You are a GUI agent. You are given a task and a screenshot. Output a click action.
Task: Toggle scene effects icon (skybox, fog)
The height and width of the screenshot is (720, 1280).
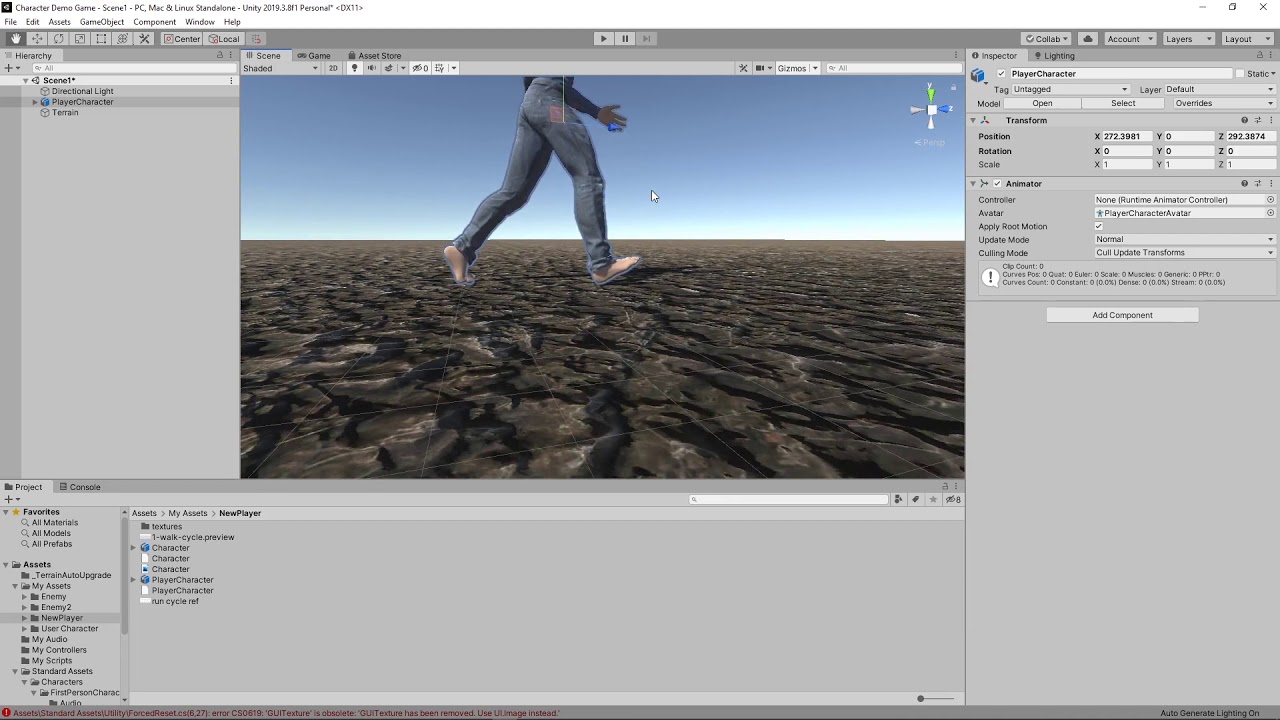389,68
